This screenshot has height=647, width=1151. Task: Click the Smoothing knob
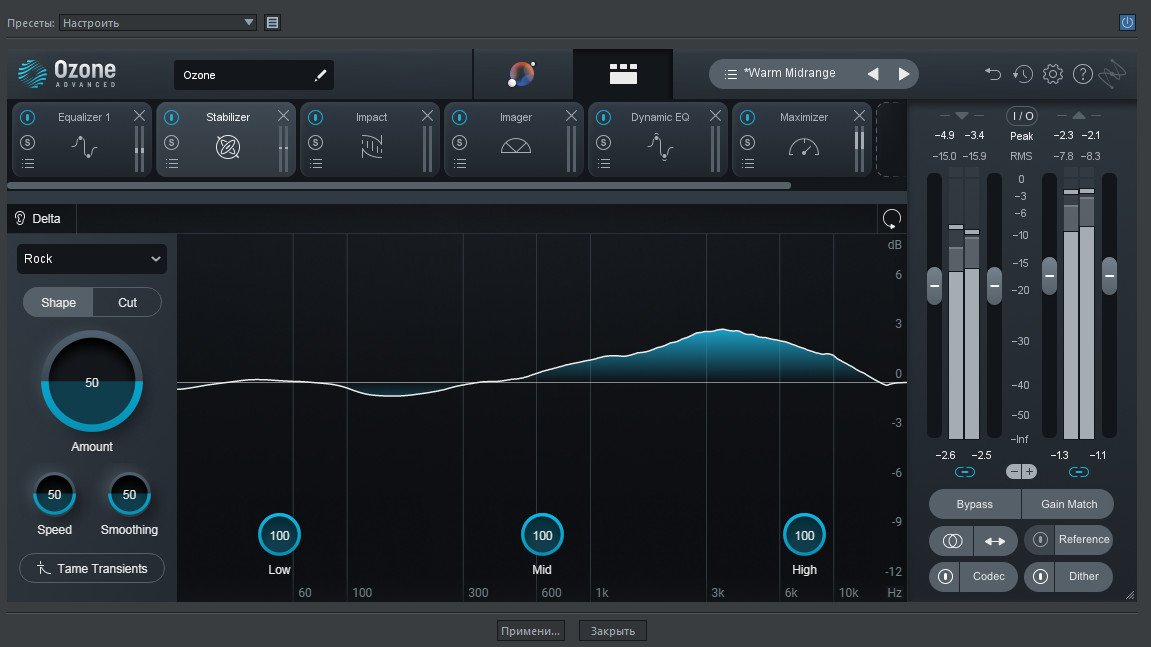tap(129, 494)
